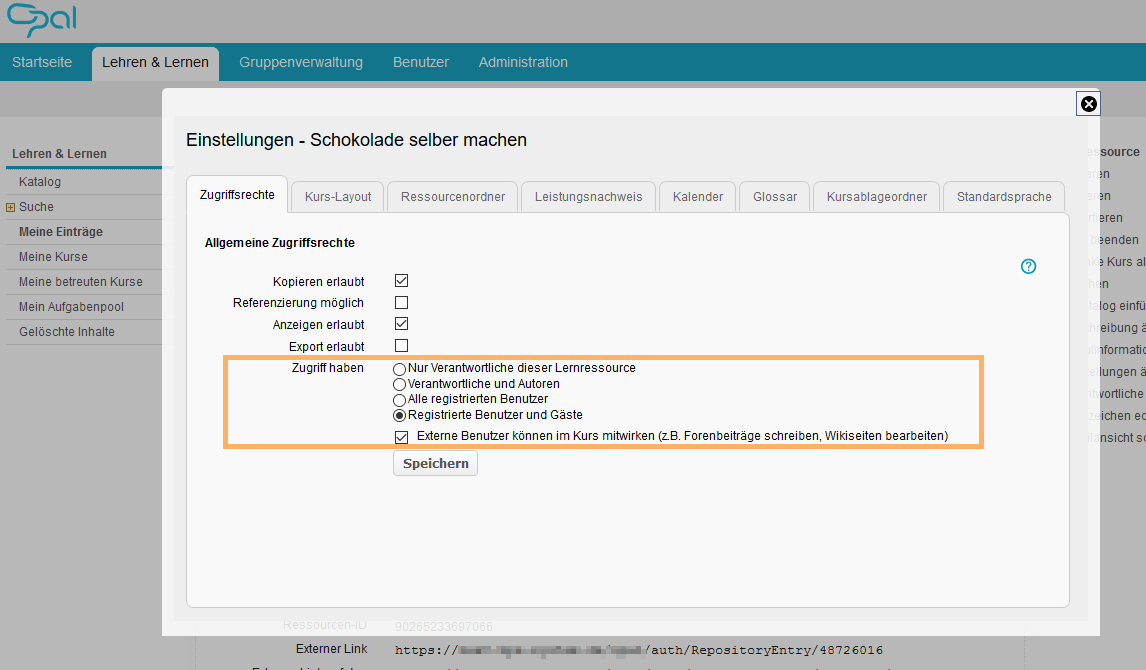Enable the 'Referenzierung möglich' checkbox

pos(401,302)
